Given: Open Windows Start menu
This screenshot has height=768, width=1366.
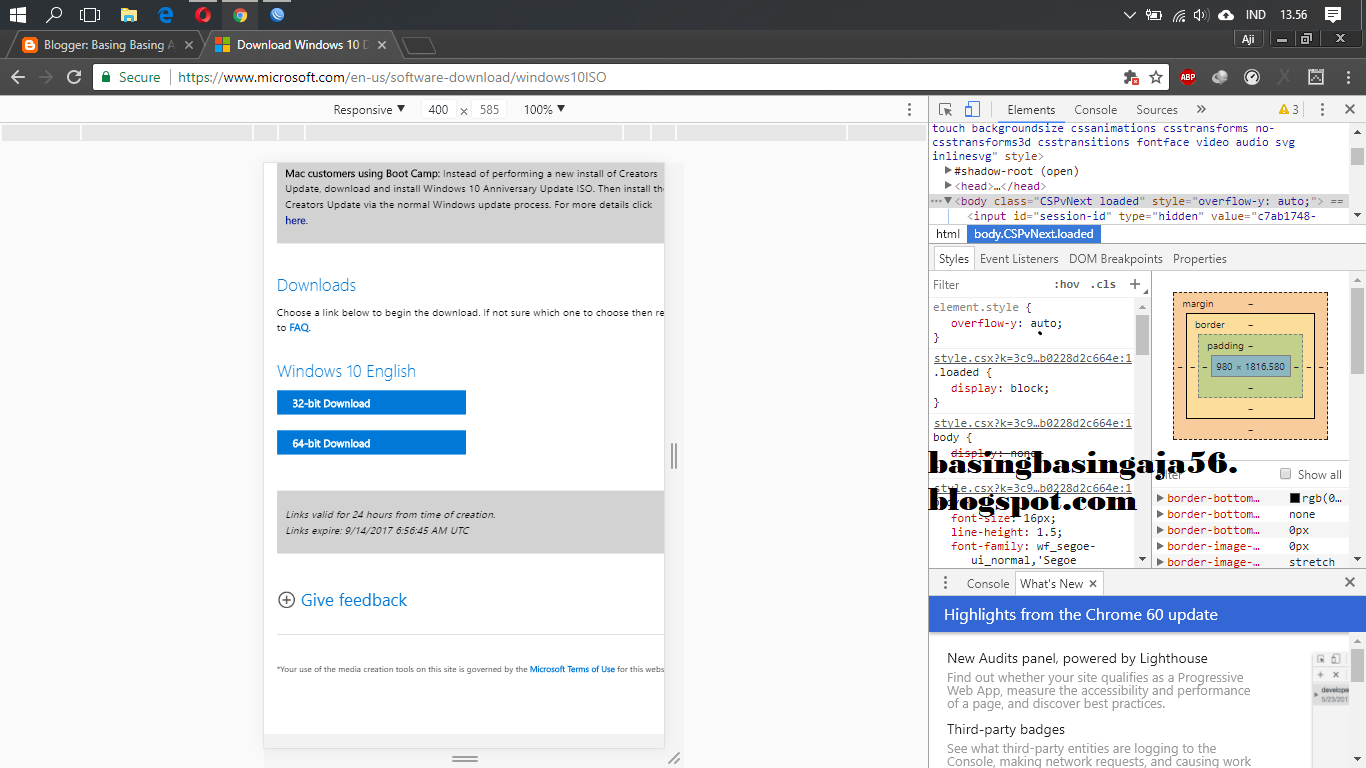Looking at the screenshot, I should click(x=18, y=15).
